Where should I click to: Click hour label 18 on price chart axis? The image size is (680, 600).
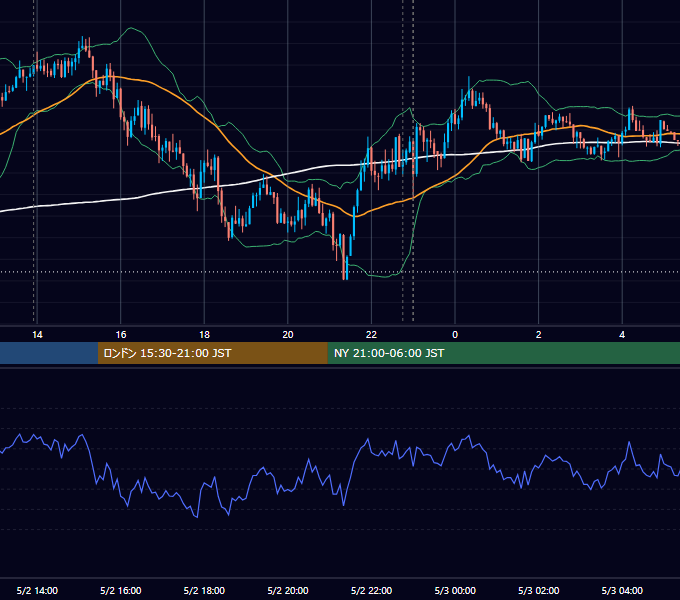[204, 334]
